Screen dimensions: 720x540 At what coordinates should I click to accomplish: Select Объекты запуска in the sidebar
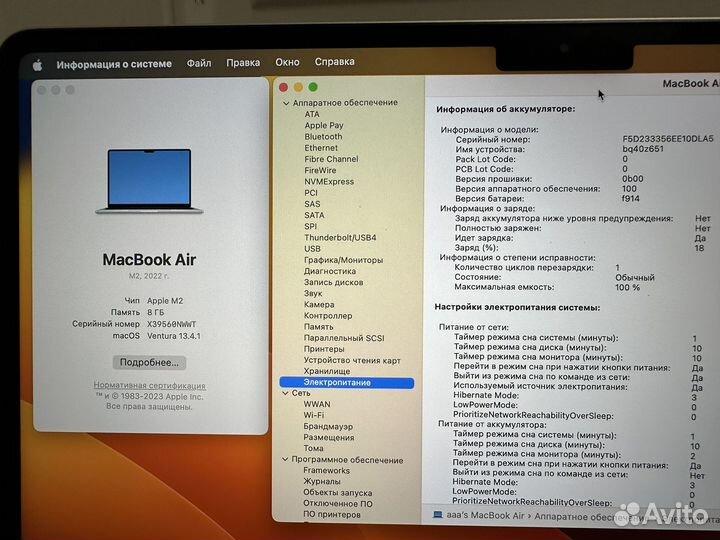pos(337,492)
